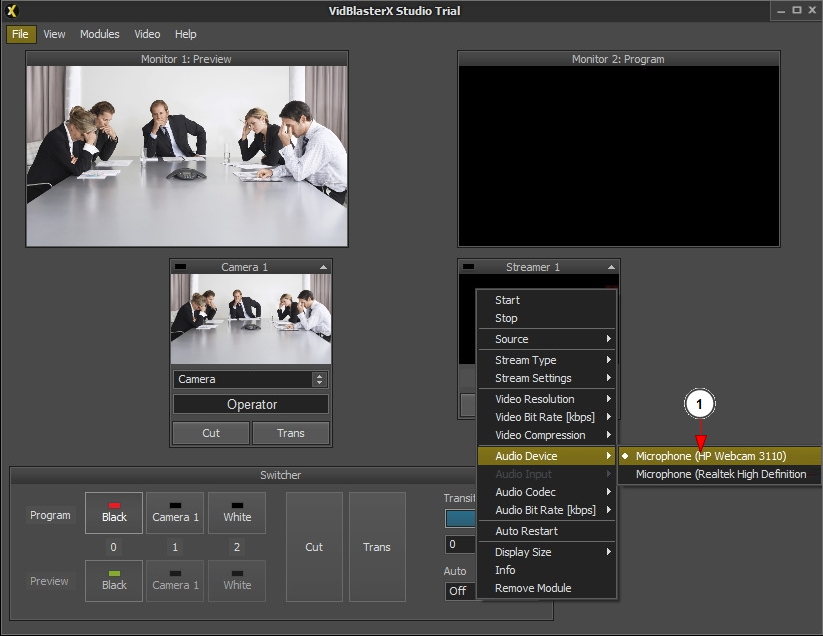This screenshot has width=823, height=636.
Task: Expand the Video Compression submenu
Action: (546, 435)
